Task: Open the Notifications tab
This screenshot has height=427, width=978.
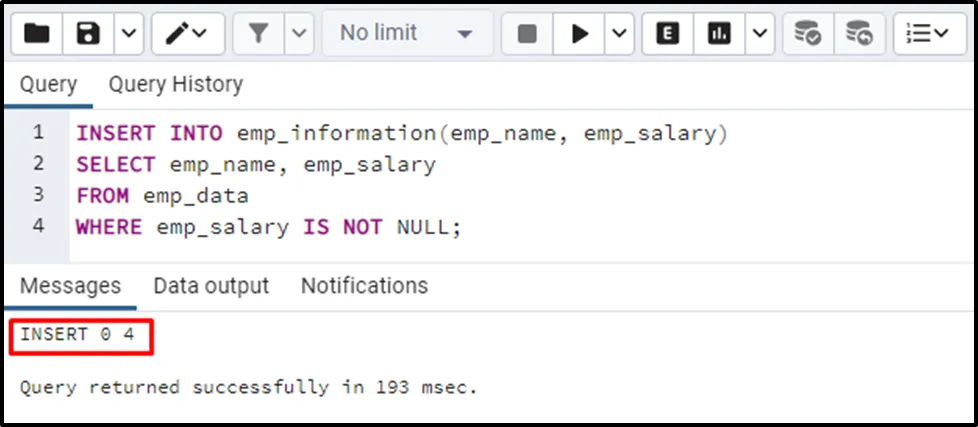Action: (364, 286)
